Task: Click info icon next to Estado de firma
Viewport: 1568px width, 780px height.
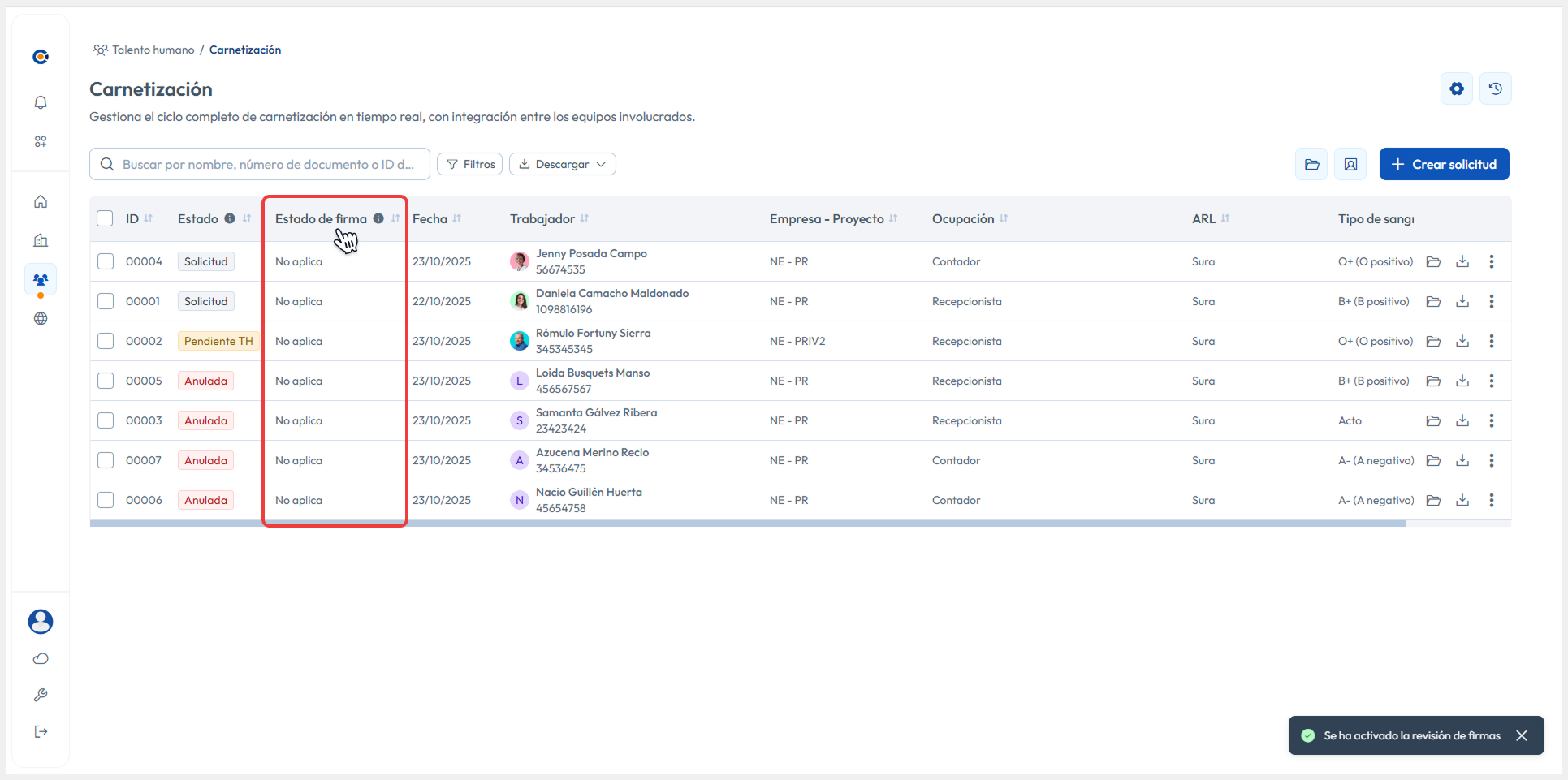Action: pyautogui.click(x=378, y=218)
